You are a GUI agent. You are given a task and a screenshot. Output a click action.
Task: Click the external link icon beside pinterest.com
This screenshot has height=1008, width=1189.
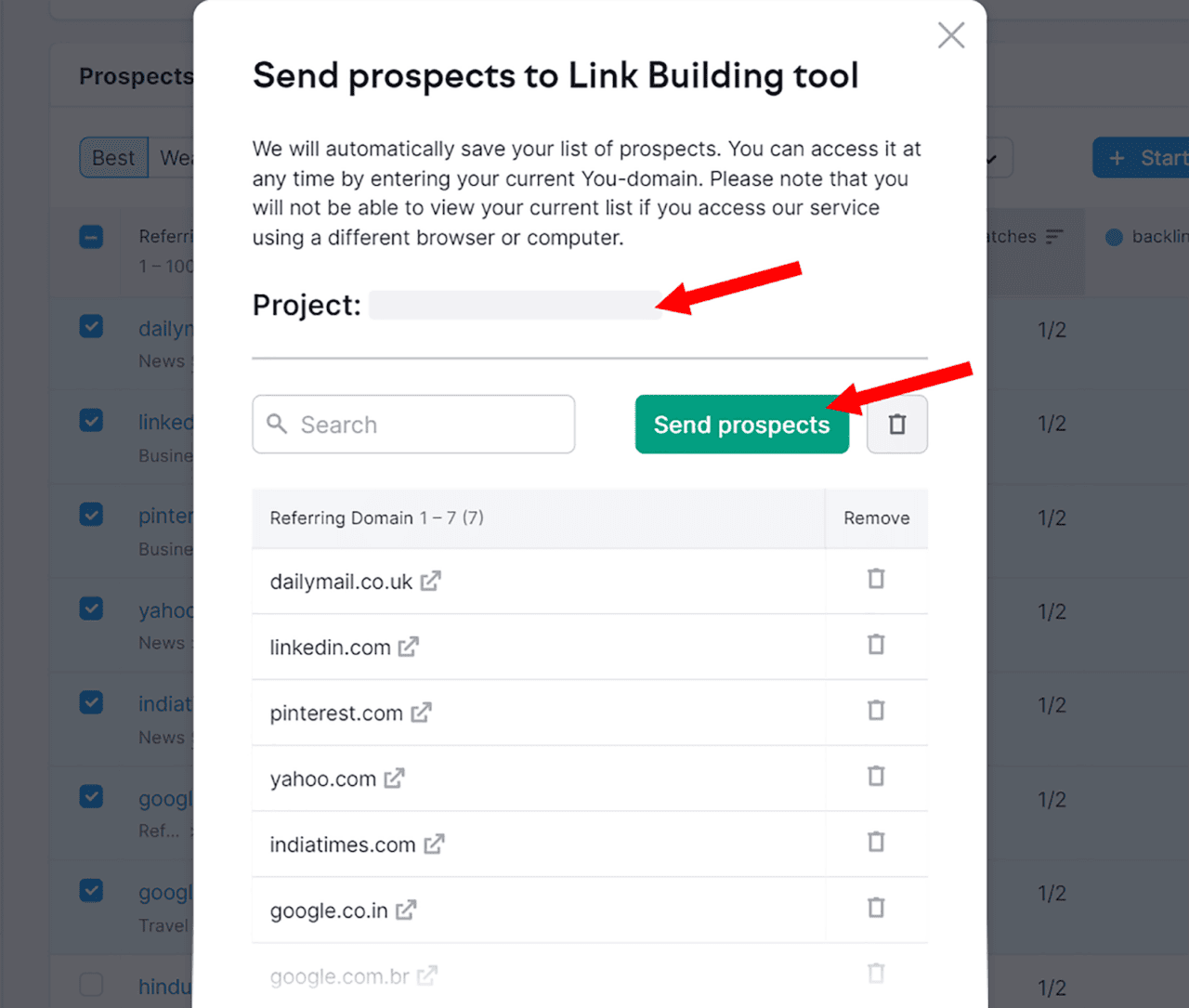[x=421, y=713]
